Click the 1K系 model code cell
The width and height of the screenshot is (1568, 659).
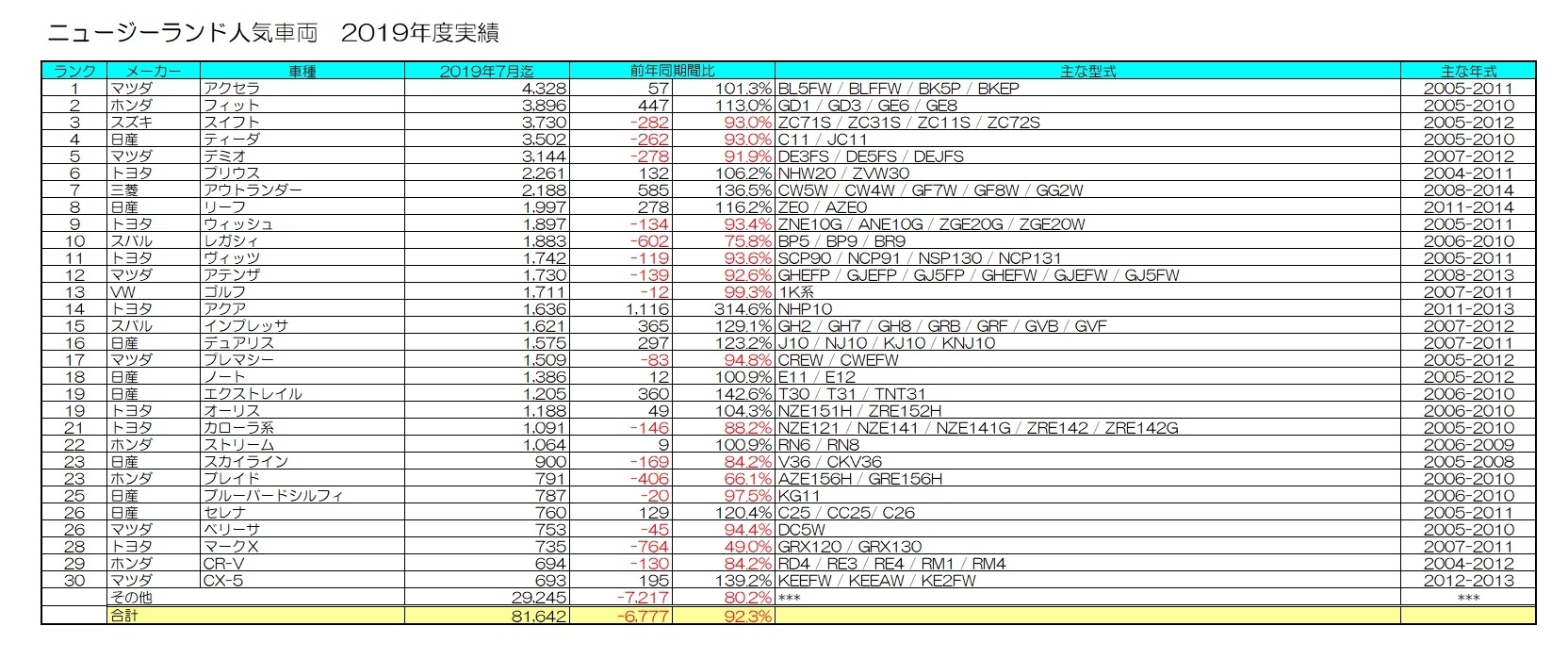pos(1087,291)
